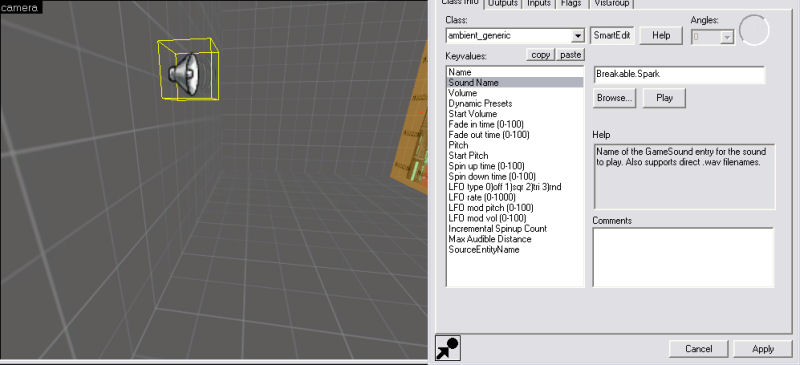Select the Volume keyvalue
Viewport: 800px width, 365px height.
(515, 93)
